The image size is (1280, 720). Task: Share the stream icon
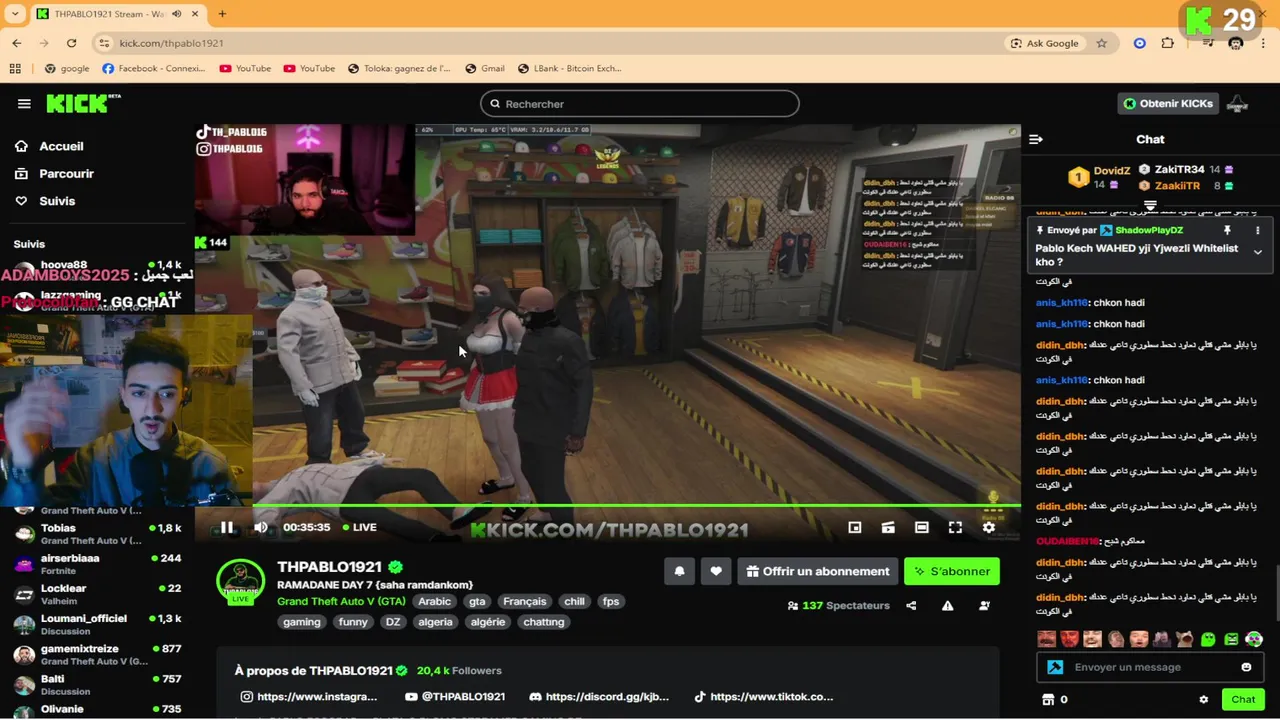(911, 605)
